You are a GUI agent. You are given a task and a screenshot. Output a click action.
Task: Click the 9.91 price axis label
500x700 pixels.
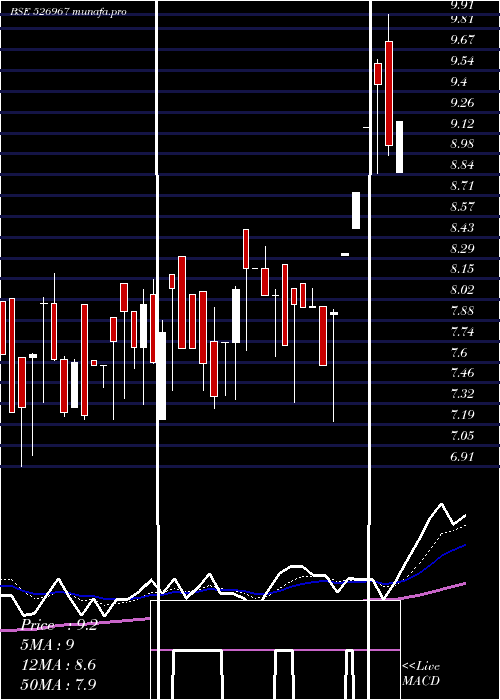coord(462,5)
